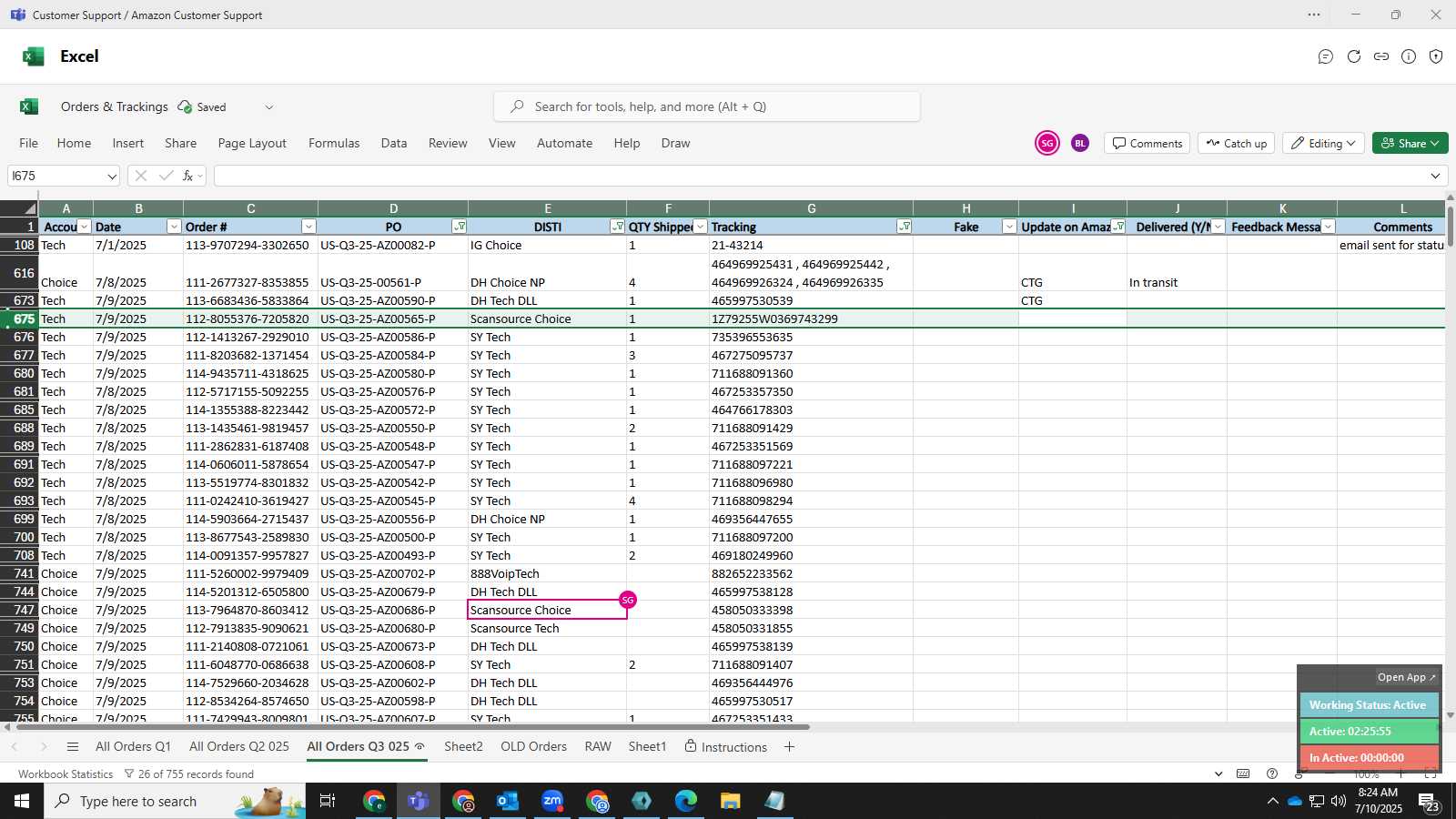Open the PO column filter dropdown

tap(459, 227)
